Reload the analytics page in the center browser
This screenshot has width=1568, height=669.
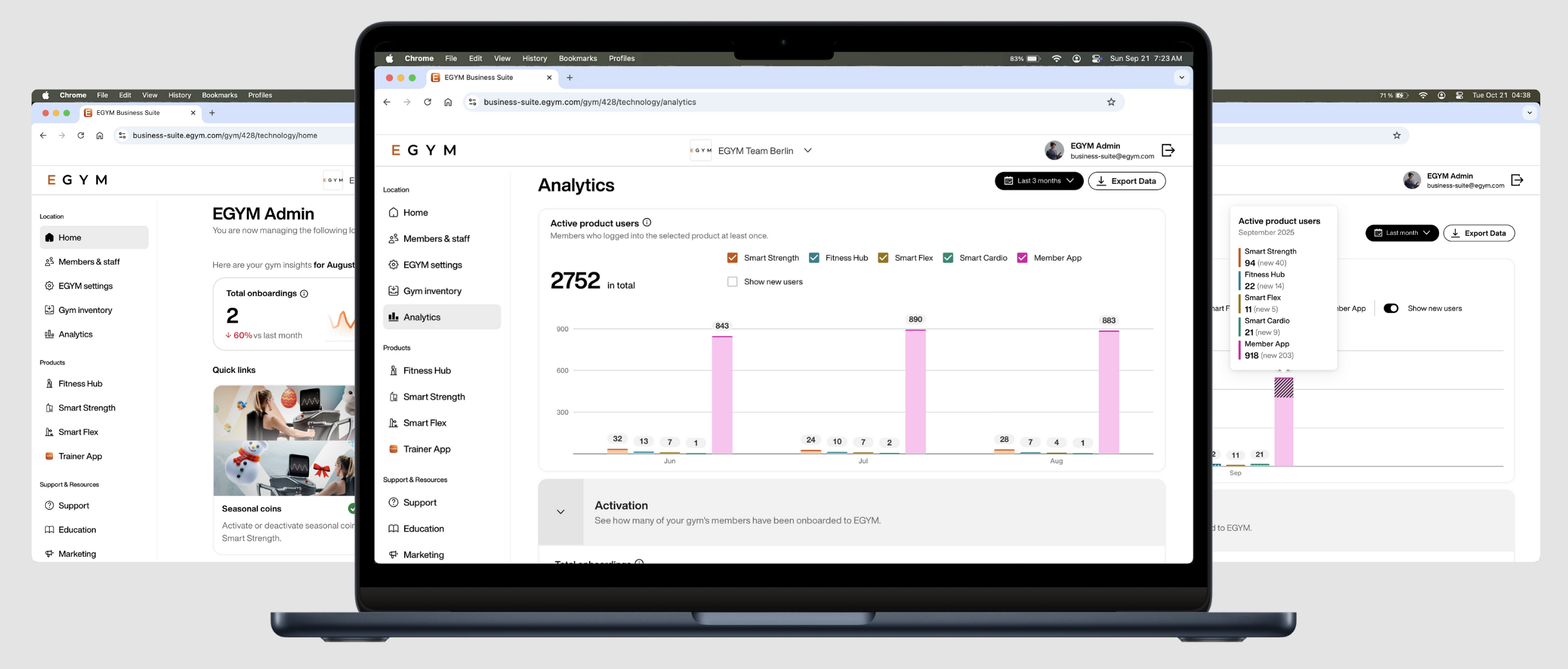coord(427,102)
